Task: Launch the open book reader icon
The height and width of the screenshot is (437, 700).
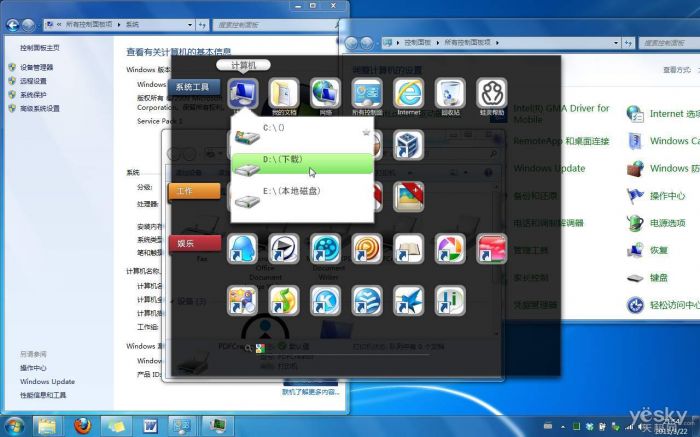Action: [408, 248]
